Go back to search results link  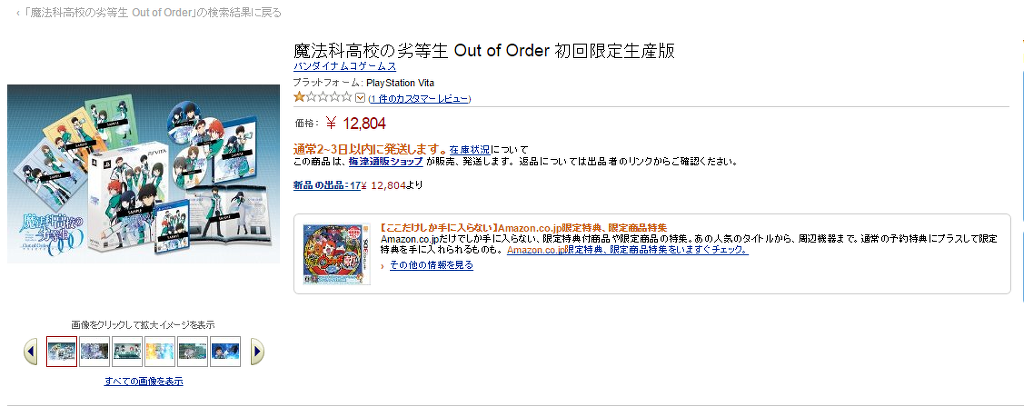[152, 13]
